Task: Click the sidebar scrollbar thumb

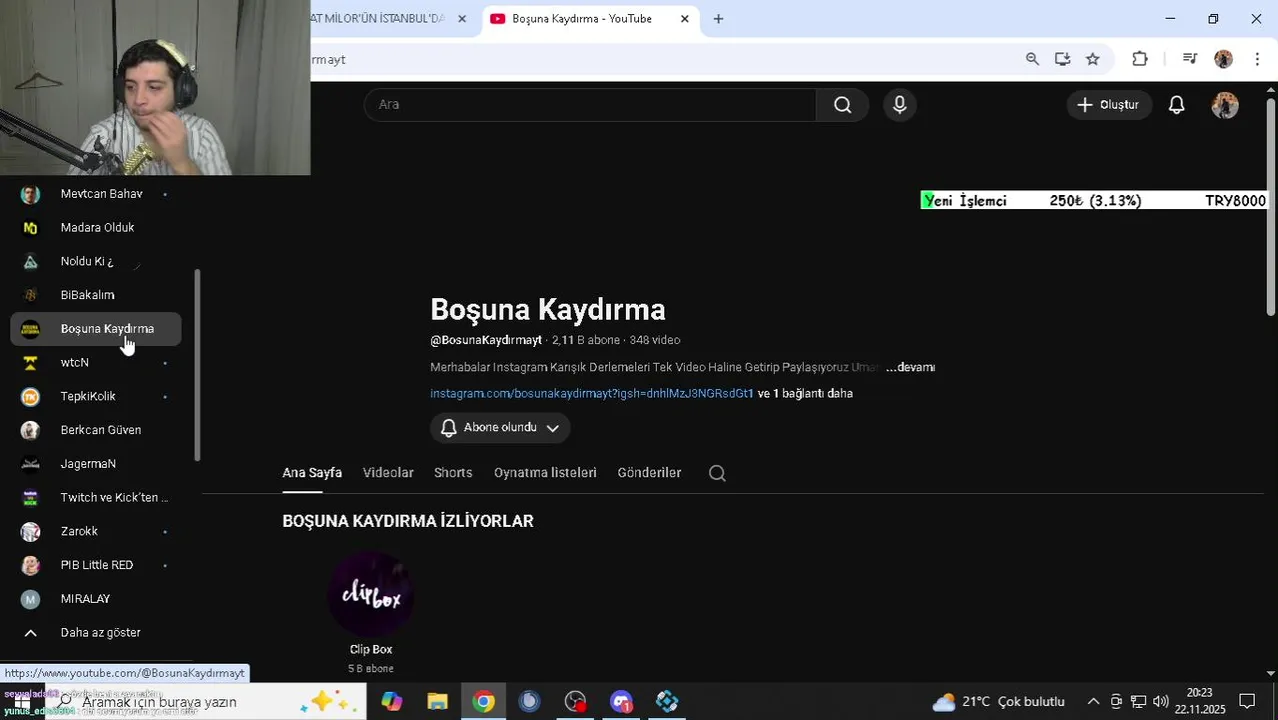Action: (x=197, y=365)
